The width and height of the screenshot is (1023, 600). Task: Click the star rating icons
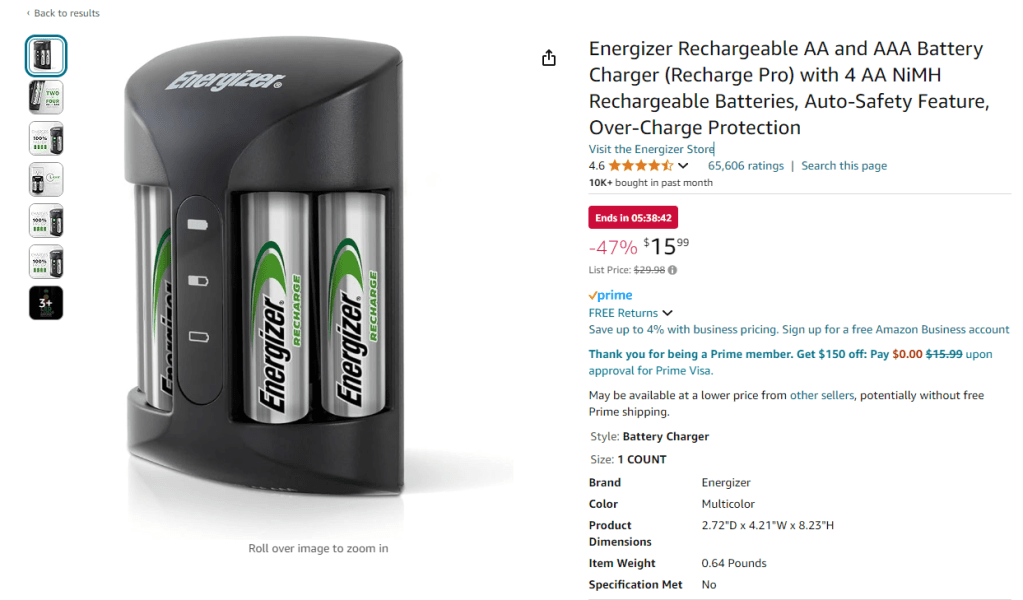pyautogui.click(x=641, y=166)
